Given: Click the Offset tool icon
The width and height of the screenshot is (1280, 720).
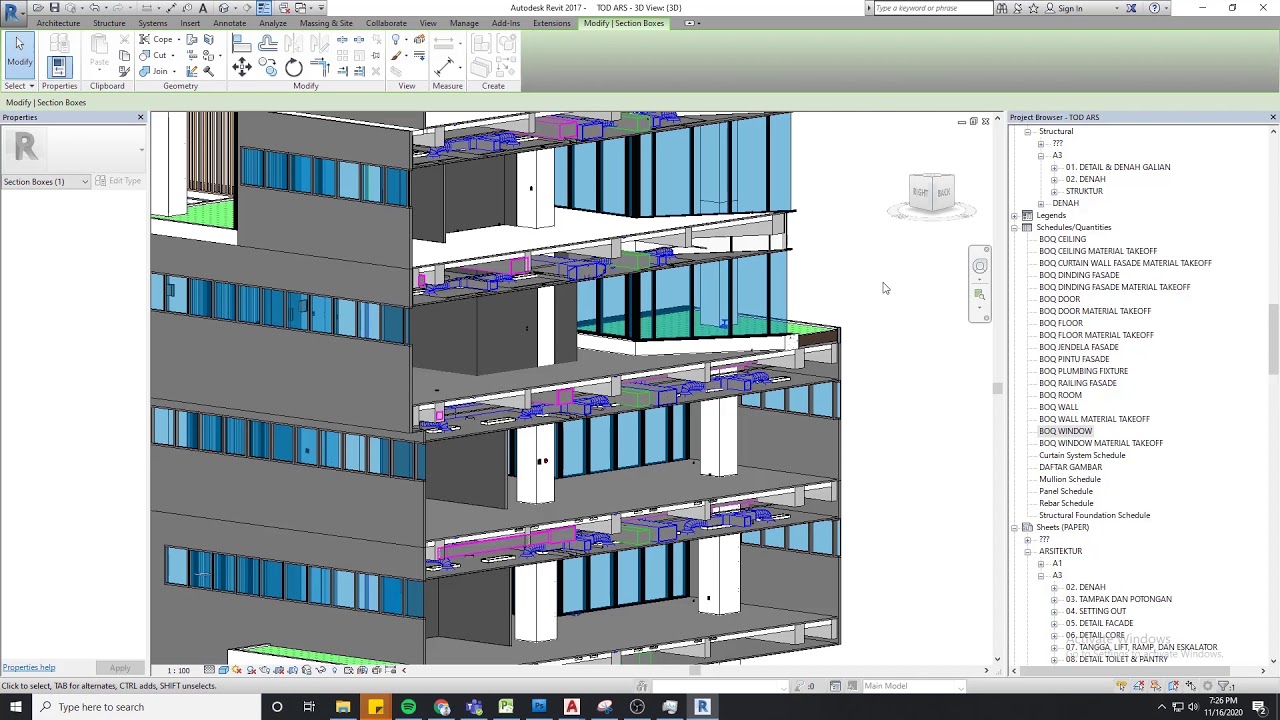Looking at the screenshot, I should [268, 43].
